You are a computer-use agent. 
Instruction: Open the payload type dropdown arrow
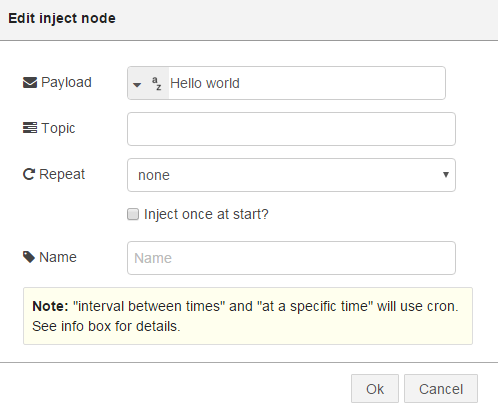point(137,85)
